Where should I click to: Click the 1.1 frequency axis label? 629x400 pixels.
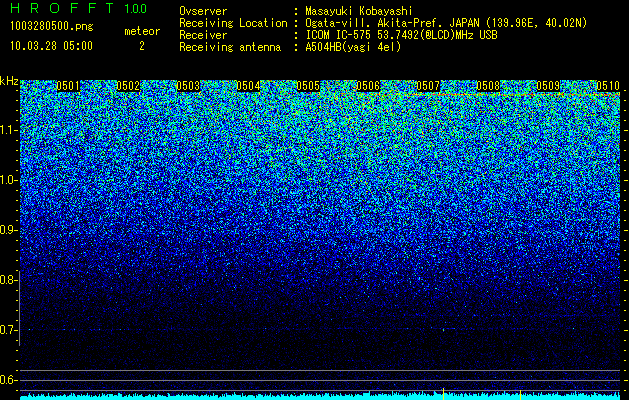click(x=8, y=130)
